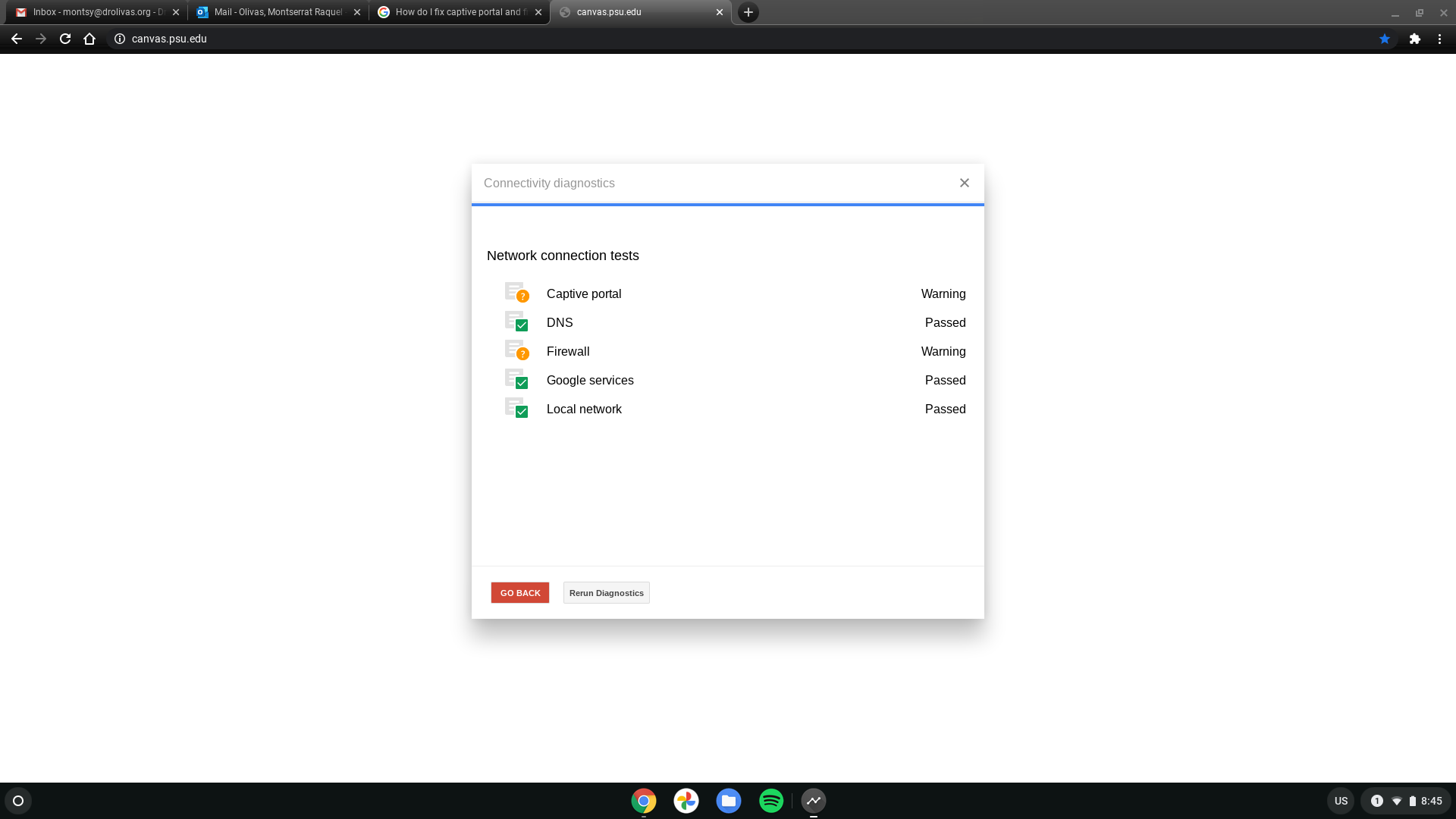Click the Captive portal warning icon
1456x819 pixels.
coord(522,297)
